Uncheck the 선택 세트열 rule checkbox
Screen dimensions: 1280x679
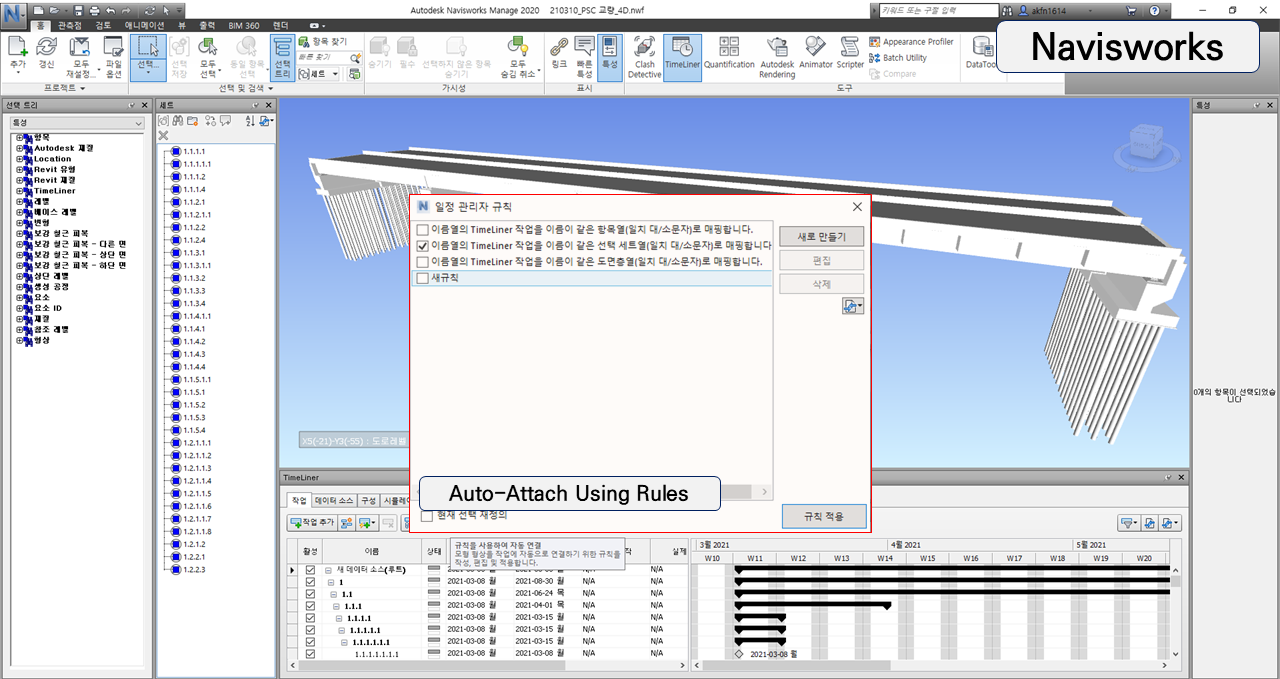point(423,245)
